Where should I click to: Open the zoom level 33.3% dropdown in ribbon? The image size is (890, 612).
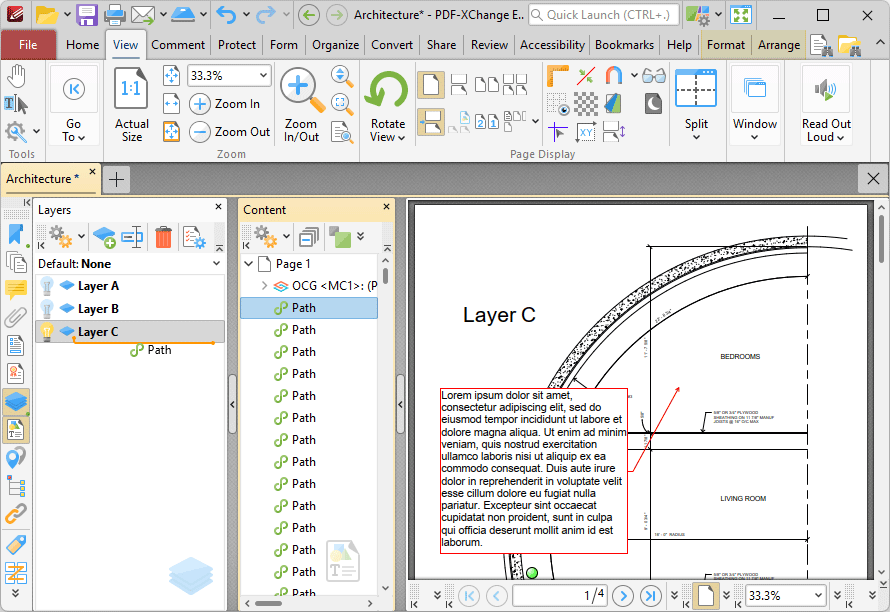(x=263, y=76)
